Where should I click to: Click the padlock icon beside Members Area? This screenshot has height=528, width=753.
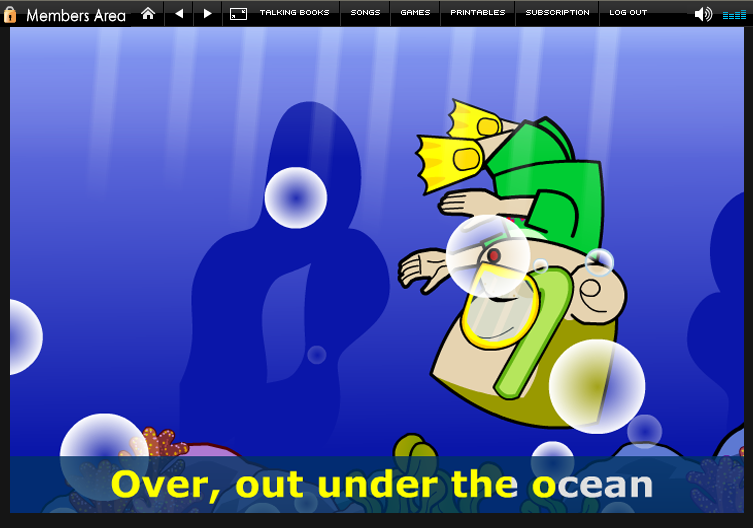click(x=11, y=14)
